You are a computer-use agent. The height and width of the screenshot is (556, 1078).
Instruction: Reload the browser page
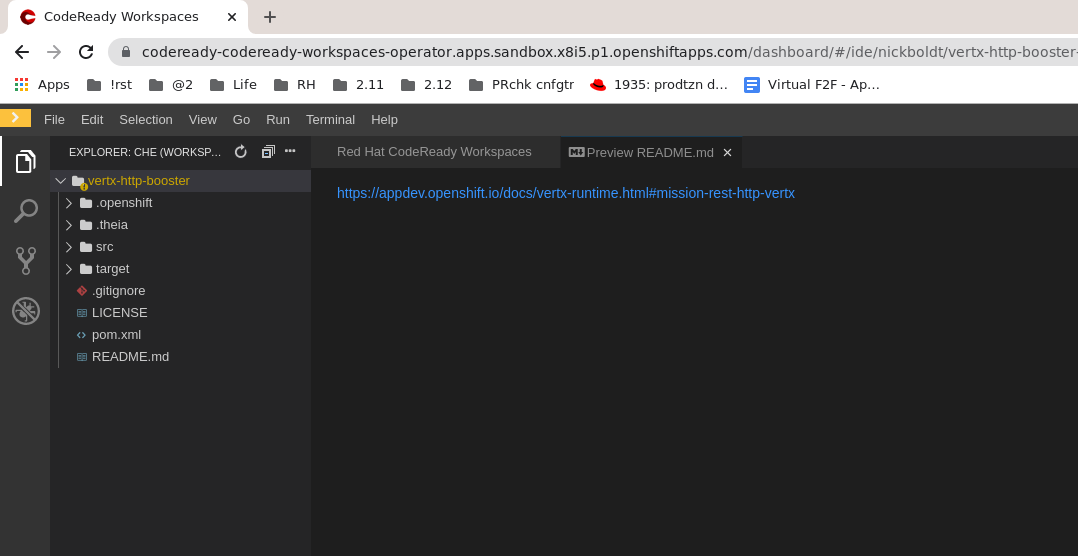[x=86, y=52]
